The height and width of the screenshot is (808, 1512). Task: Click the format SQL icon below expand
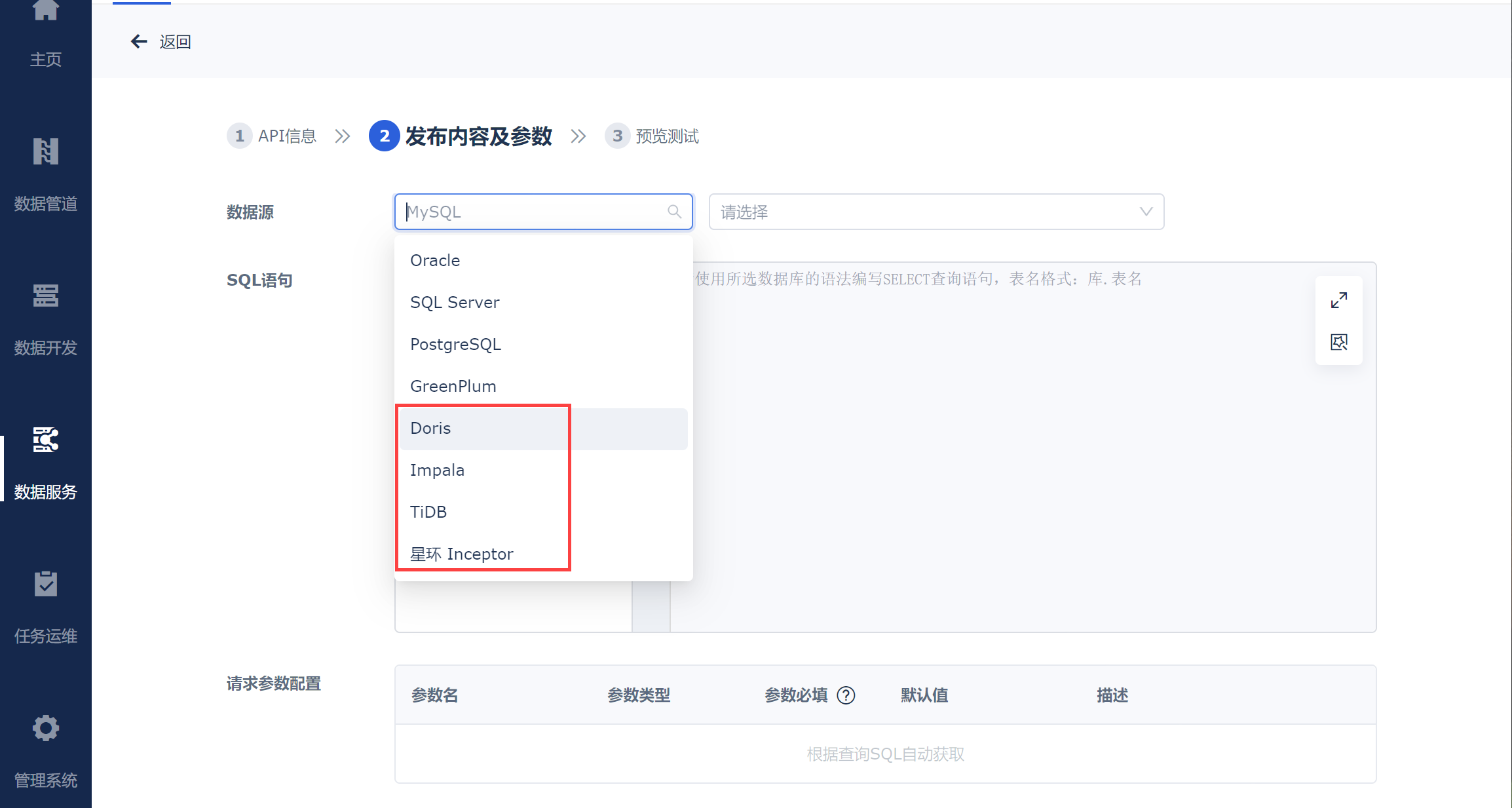pyautogui.click(x=1338, y=342)
